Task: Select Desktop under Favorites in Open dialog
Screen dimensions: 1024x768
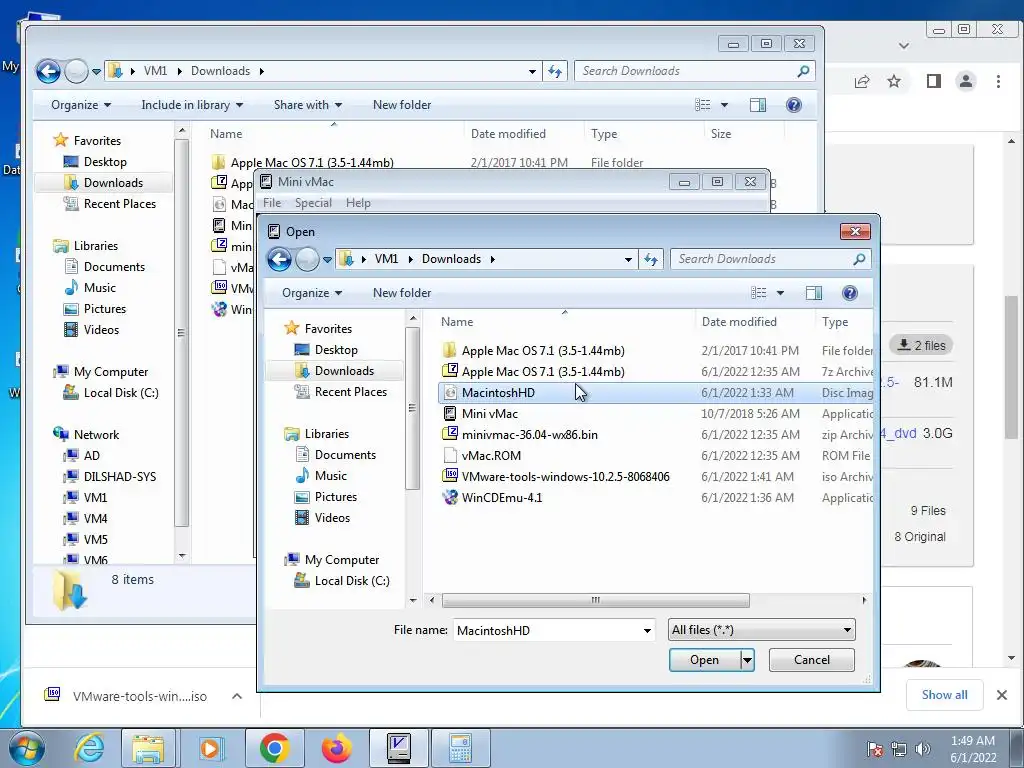Action: pos(336,350)
